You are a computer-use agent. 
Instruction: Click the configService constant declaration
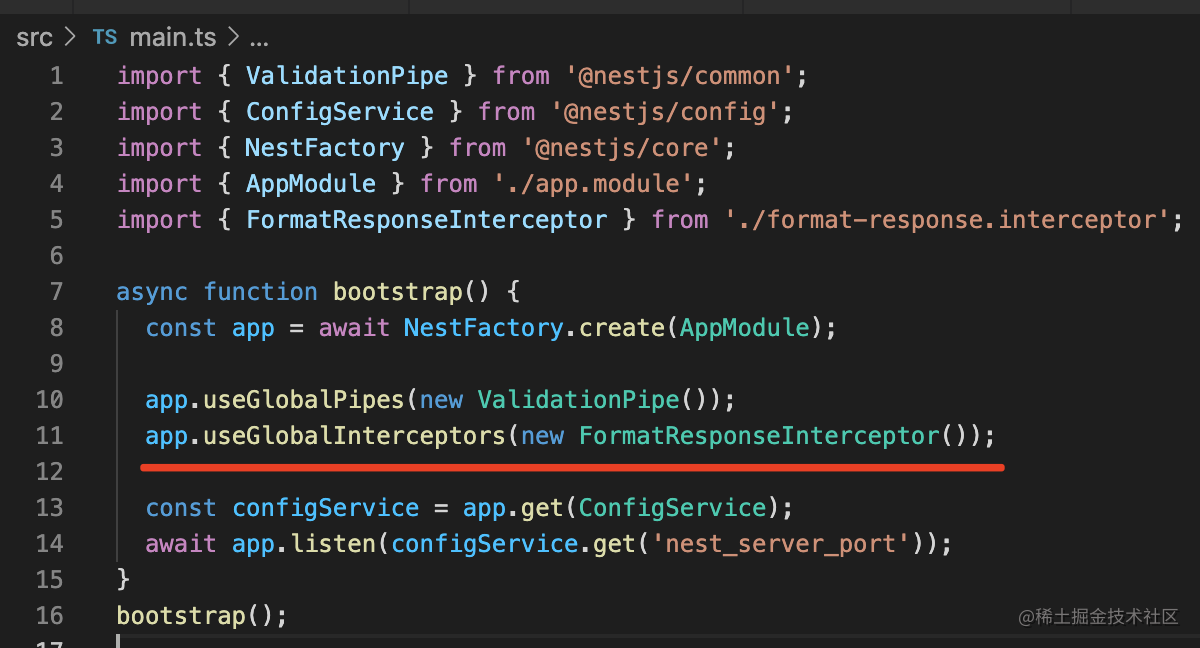click(x=325, y=508)
